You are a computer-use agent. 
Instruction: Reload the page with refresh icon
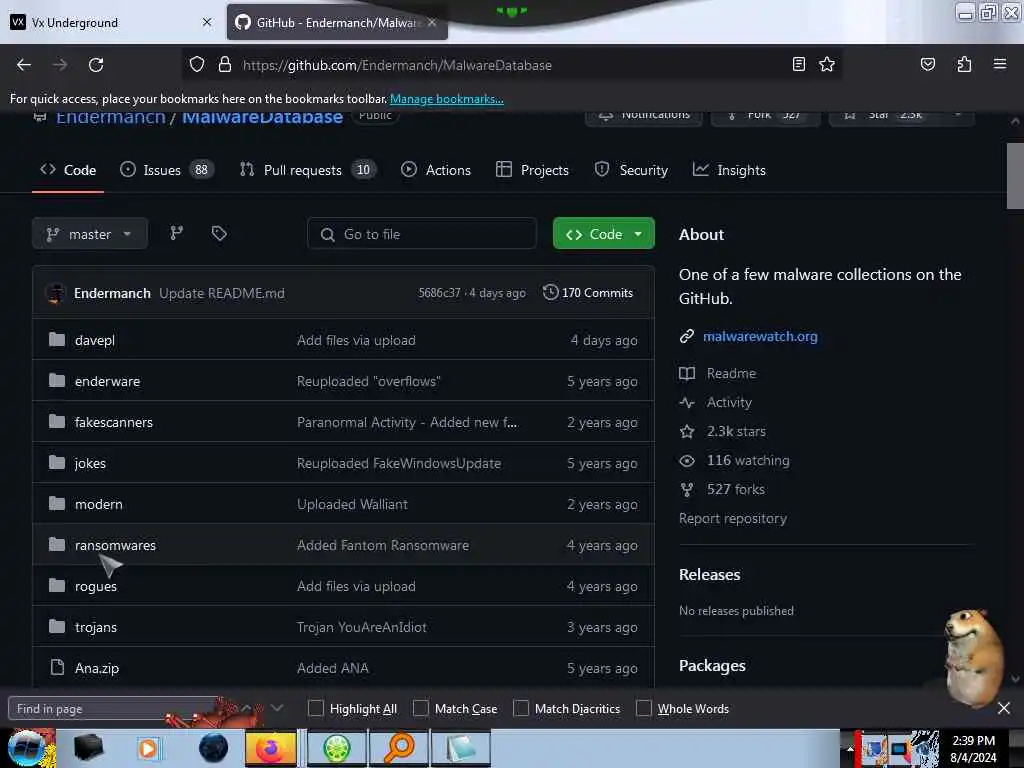click(x=96, y=65)
